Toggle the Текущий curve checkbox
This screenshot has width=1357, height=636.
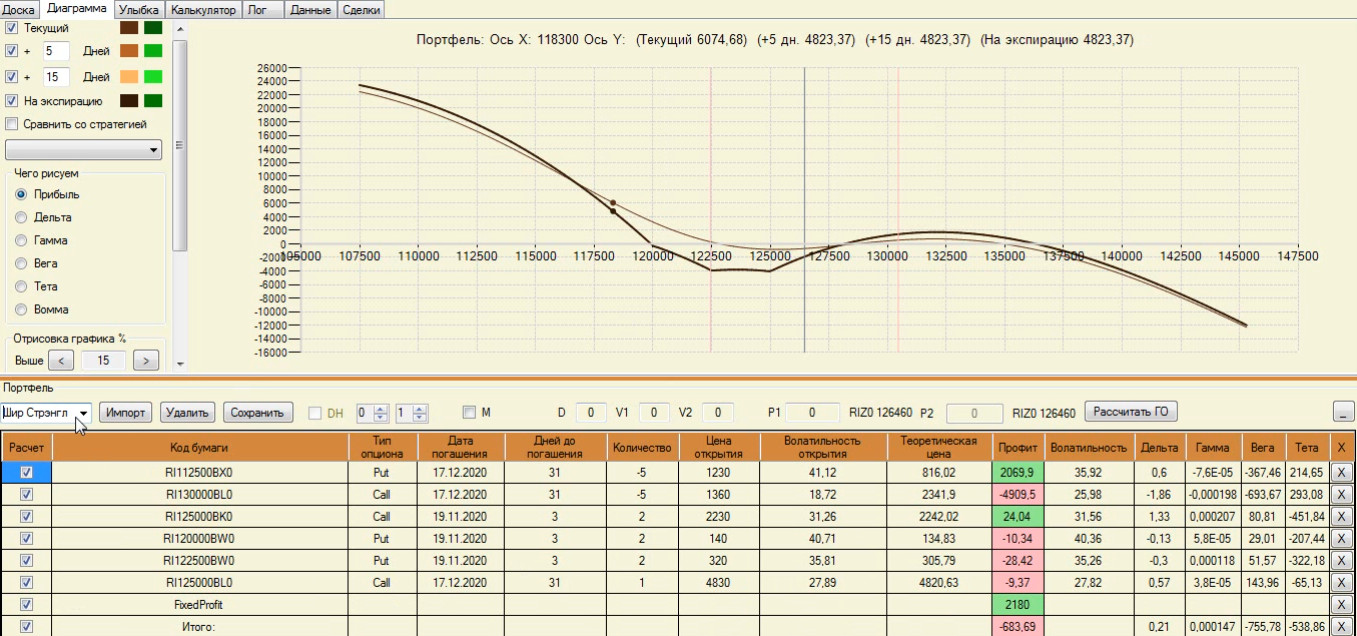[x=12, y=28]
